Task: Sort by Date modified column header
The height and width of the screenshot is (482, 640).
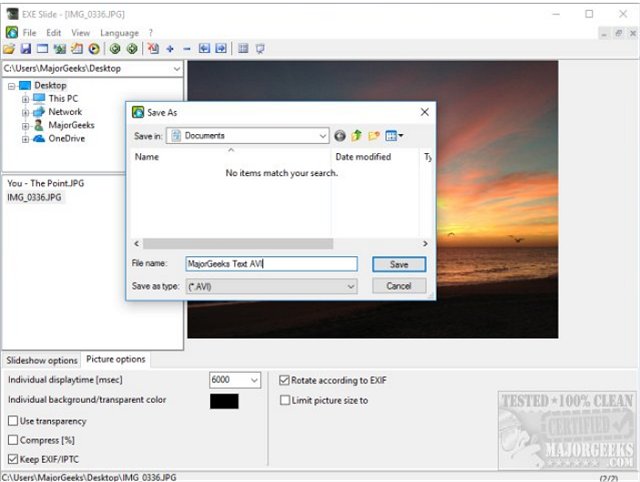Action: pos(375,157)
